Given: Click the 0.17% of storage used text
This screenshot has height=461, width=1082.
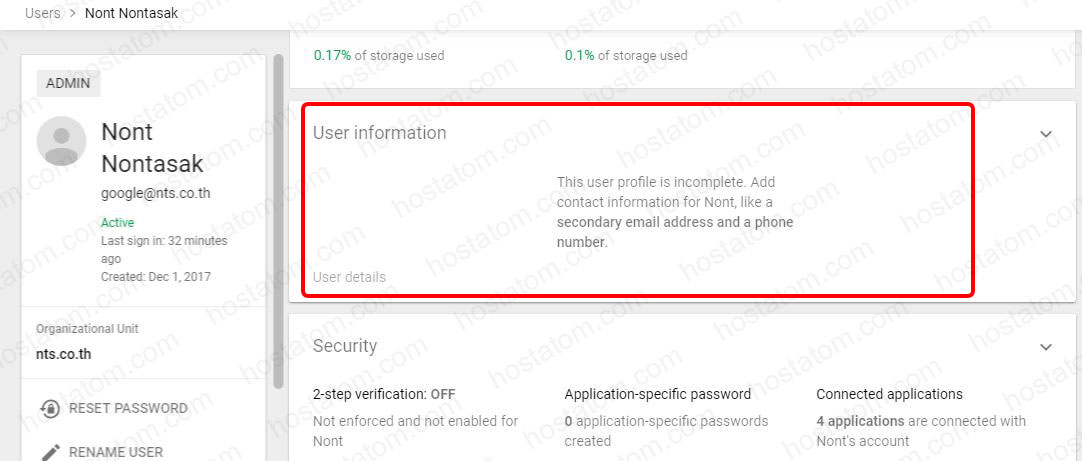Looking at the screenshot, I should point(378,55).
